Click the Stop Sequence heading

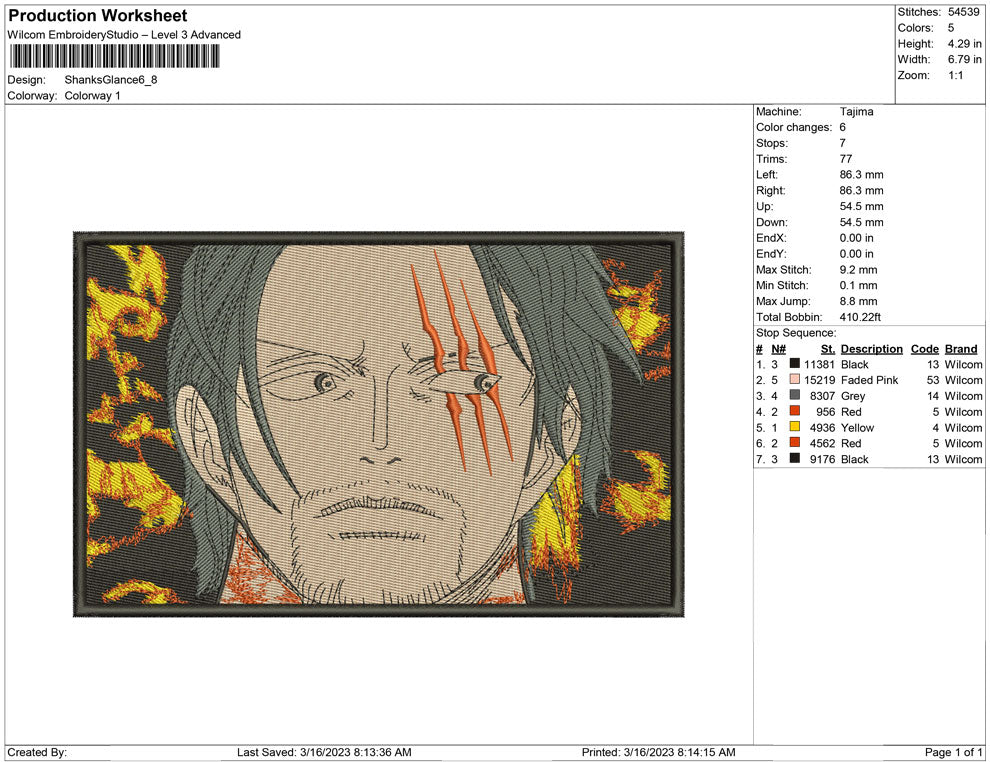pos(796,333)
